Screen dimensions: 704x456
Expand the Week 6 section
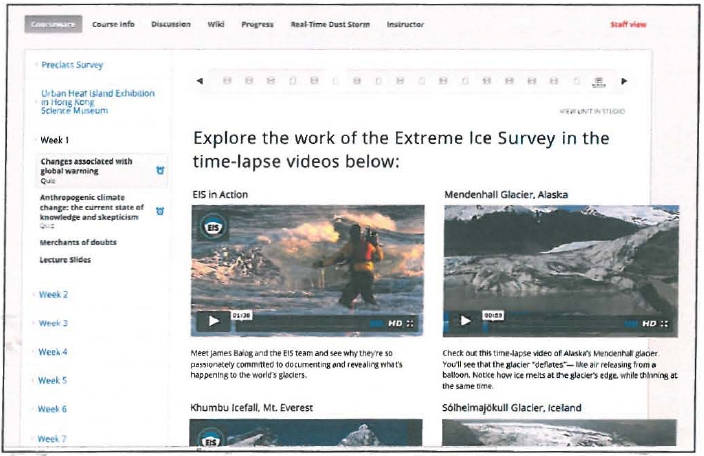(x=52, y=409)
